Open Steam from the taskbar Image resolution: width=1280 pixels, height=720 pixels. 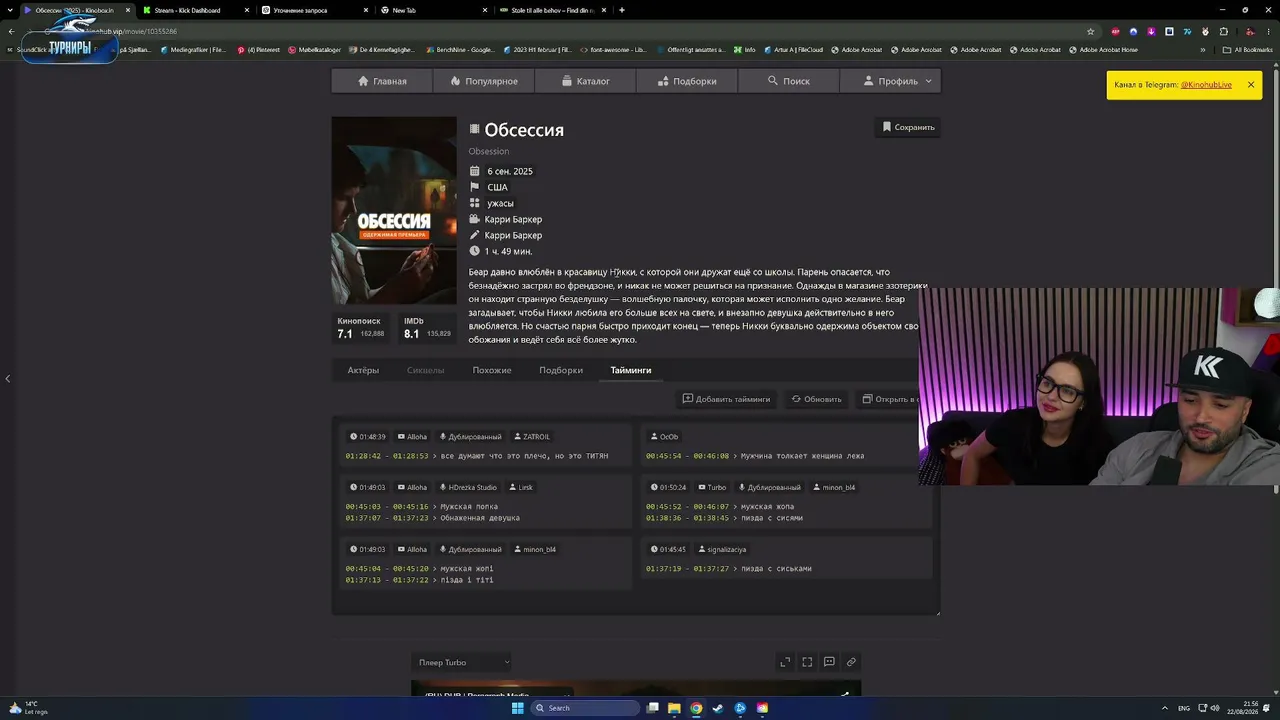click(718, 708)
